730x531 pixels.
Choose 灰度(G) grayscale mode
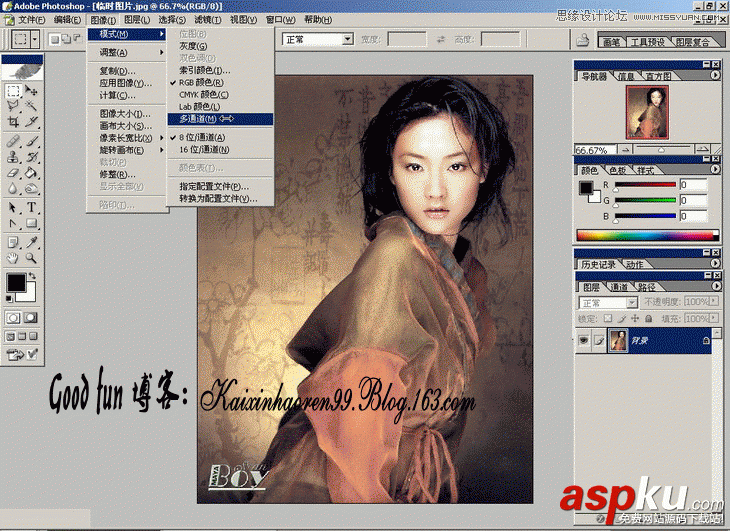[x=220, y=46]
